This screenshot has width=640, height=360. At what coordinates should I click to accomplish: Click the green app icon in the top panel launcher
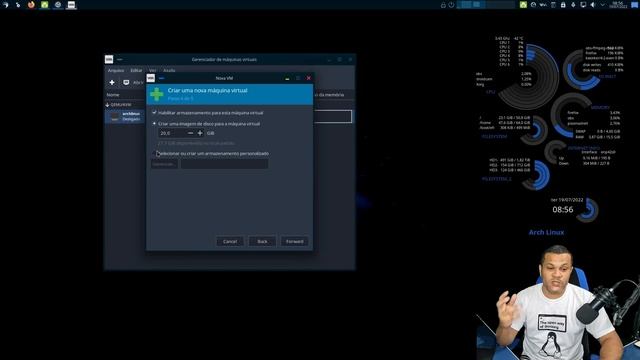coord(44,5)
